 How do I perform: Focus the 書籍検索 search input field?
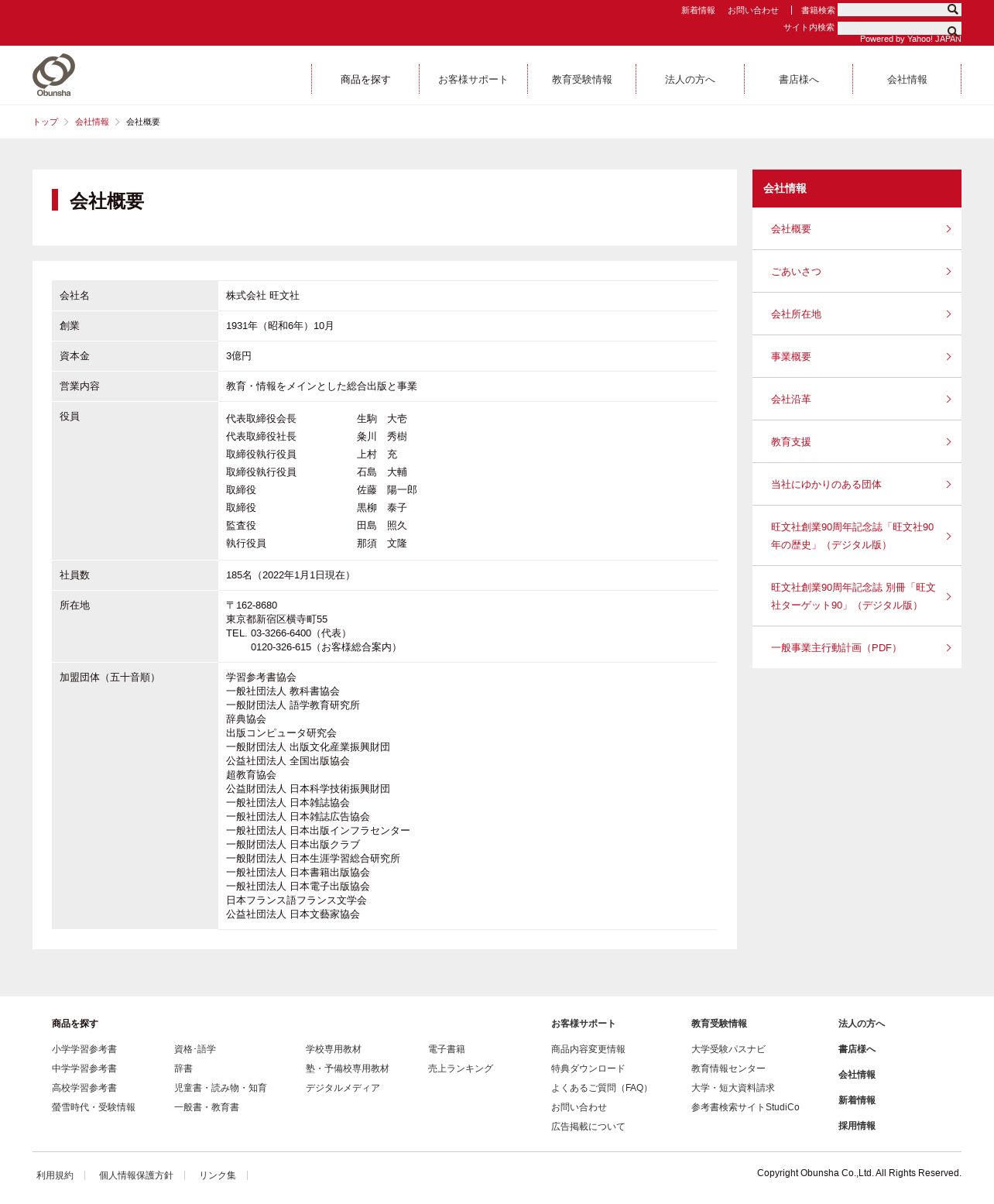(x=892, y=9)
